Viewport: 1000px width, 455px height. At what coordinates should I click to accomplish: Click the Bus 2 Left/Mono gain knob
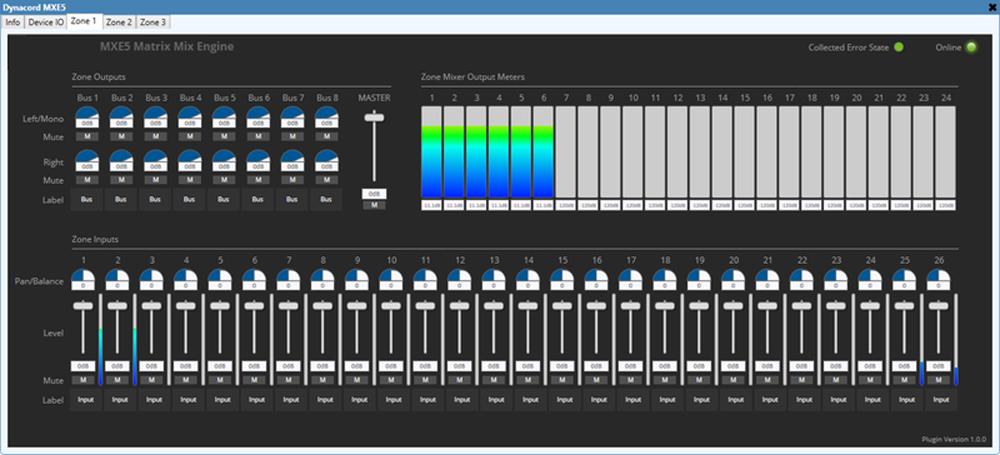tap(121, 113)
